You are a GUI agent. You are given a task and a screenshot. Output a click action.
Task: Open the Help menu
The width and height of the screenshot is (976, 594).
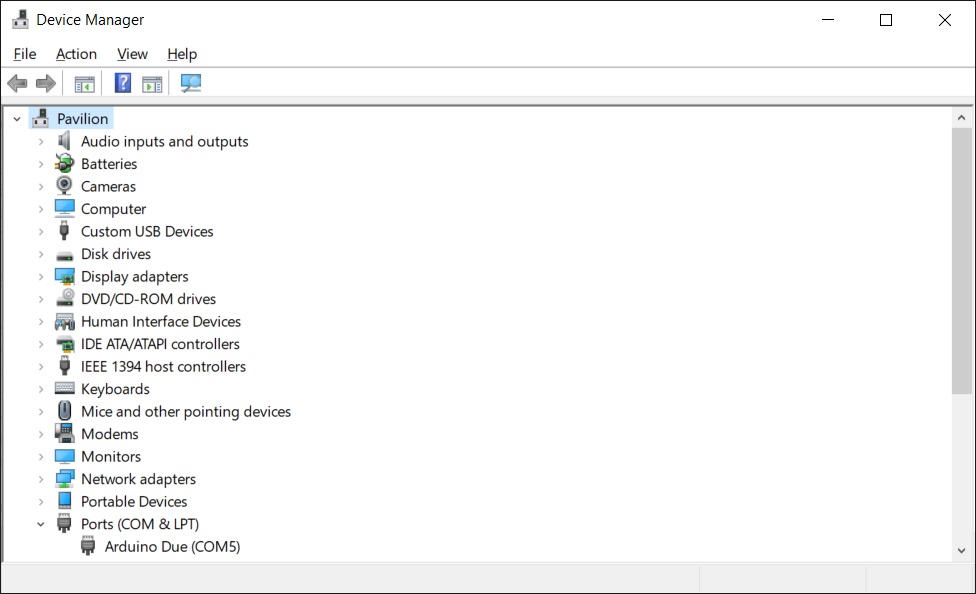[182, 54]
